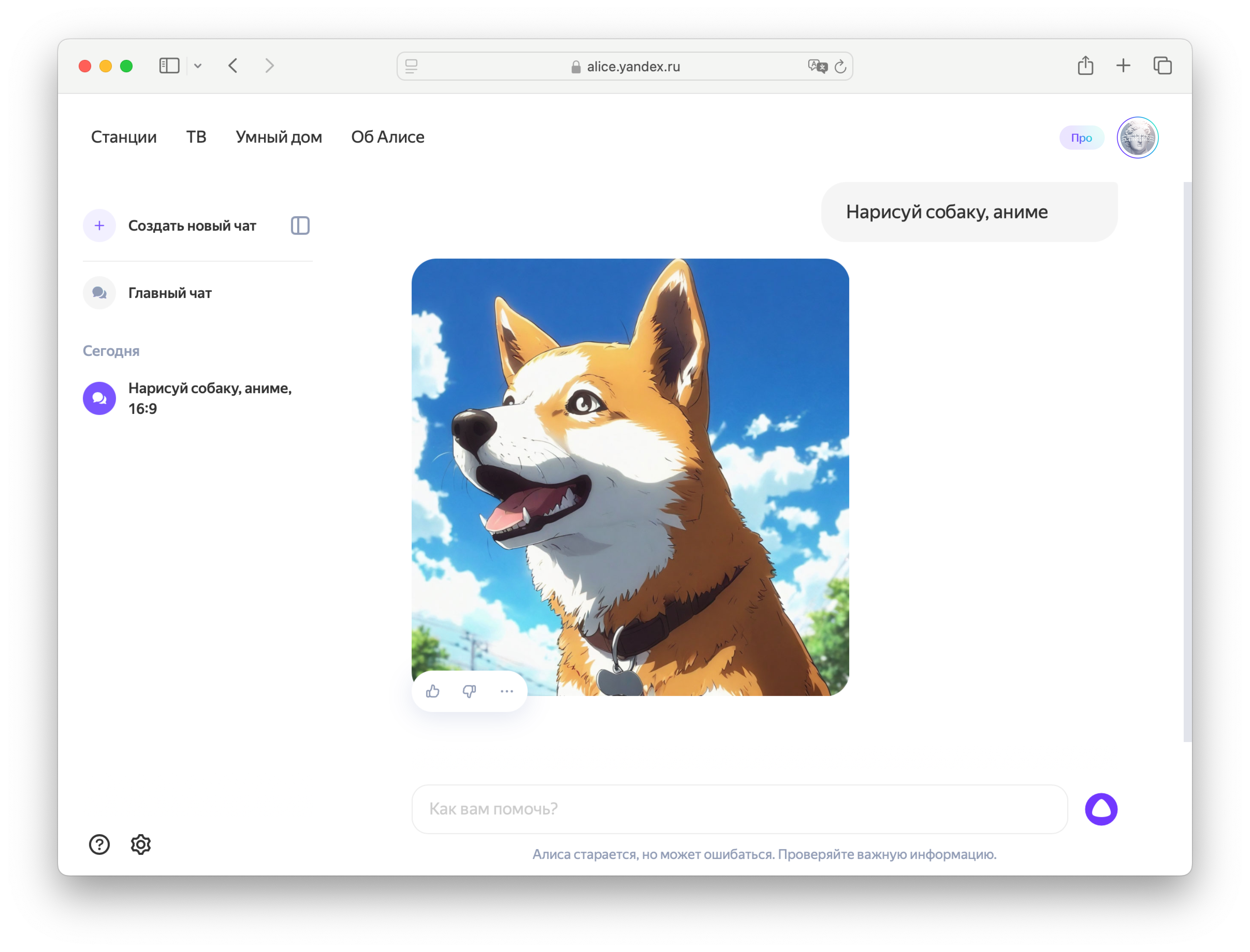Click the Алиса старается disclaimer text
The image size is (1250, 952).
764,854
